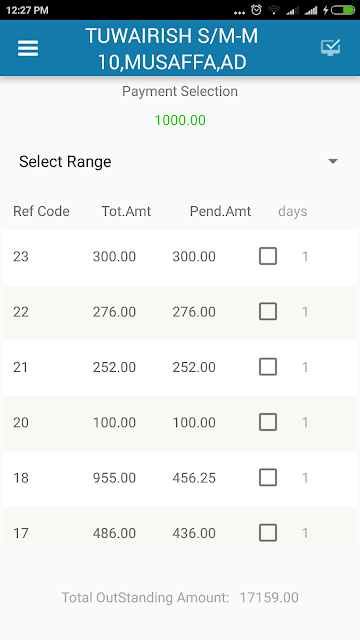Image resolution: width=360 pixels, height=640 pixels.
Task: Click the Pend.Amt column header
Action: pyautogui.click(x=220, y=211)
